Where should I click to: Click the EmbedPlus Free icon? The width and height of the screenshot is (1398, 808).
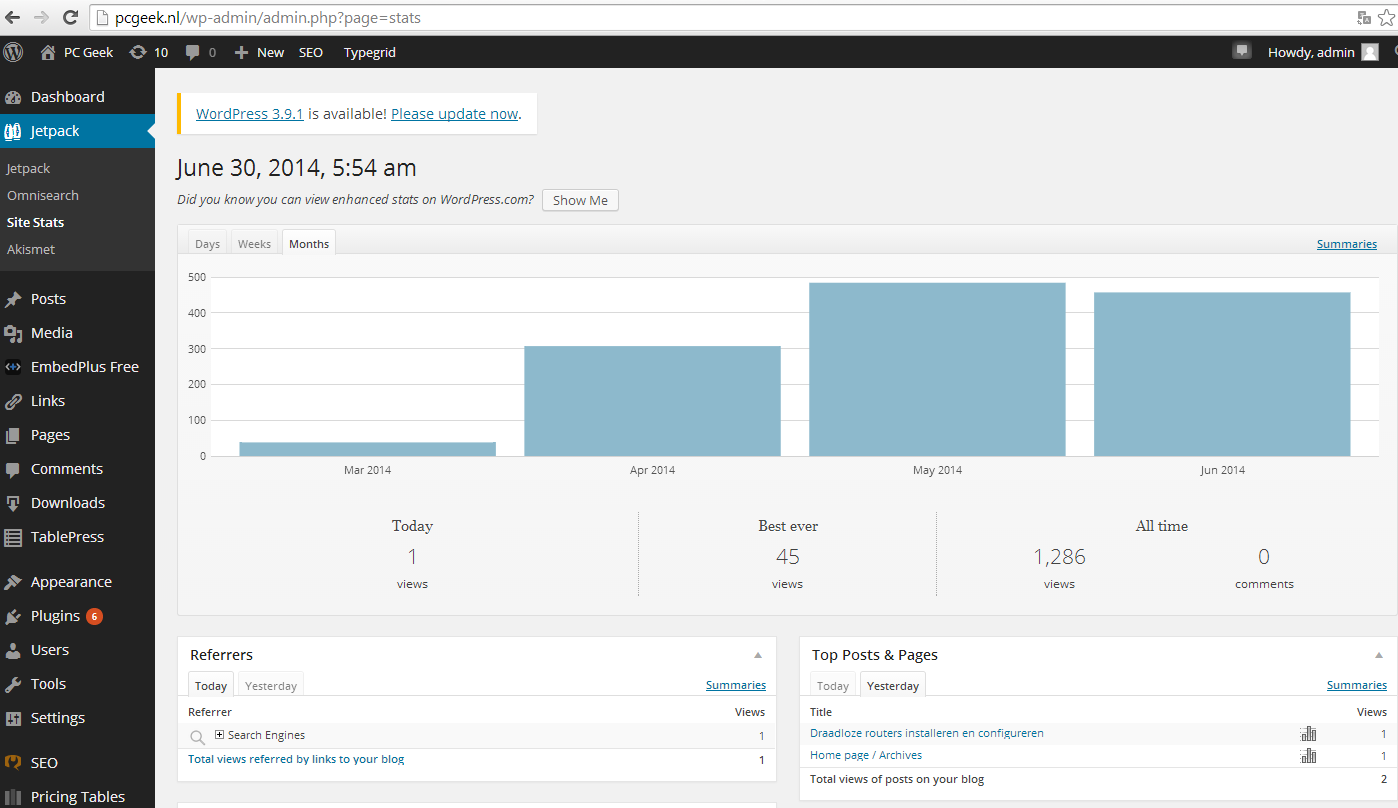click(13, 367)
